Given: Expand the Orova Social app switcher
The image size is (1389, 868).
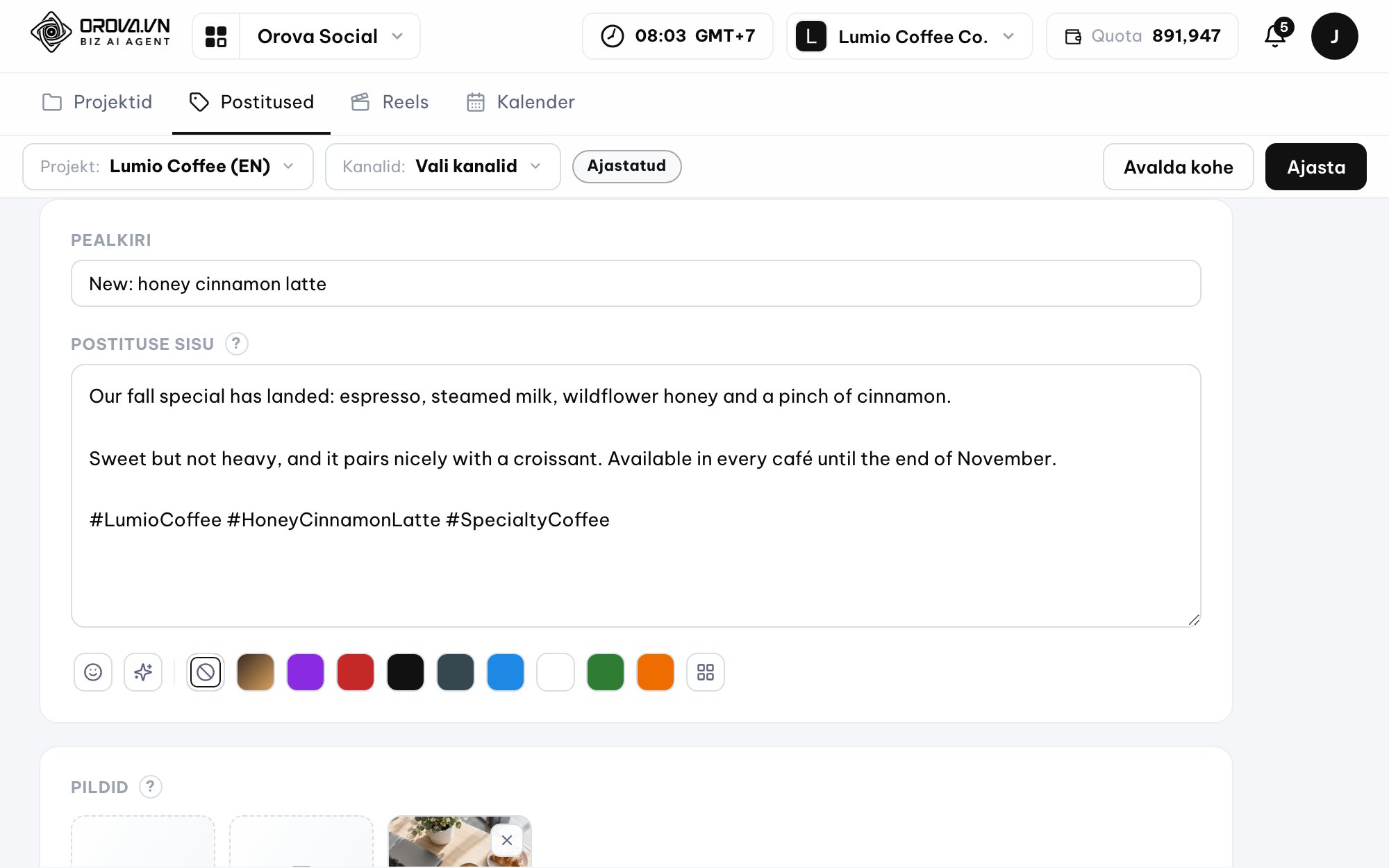Looking at the screenshot, I should 330,36.
